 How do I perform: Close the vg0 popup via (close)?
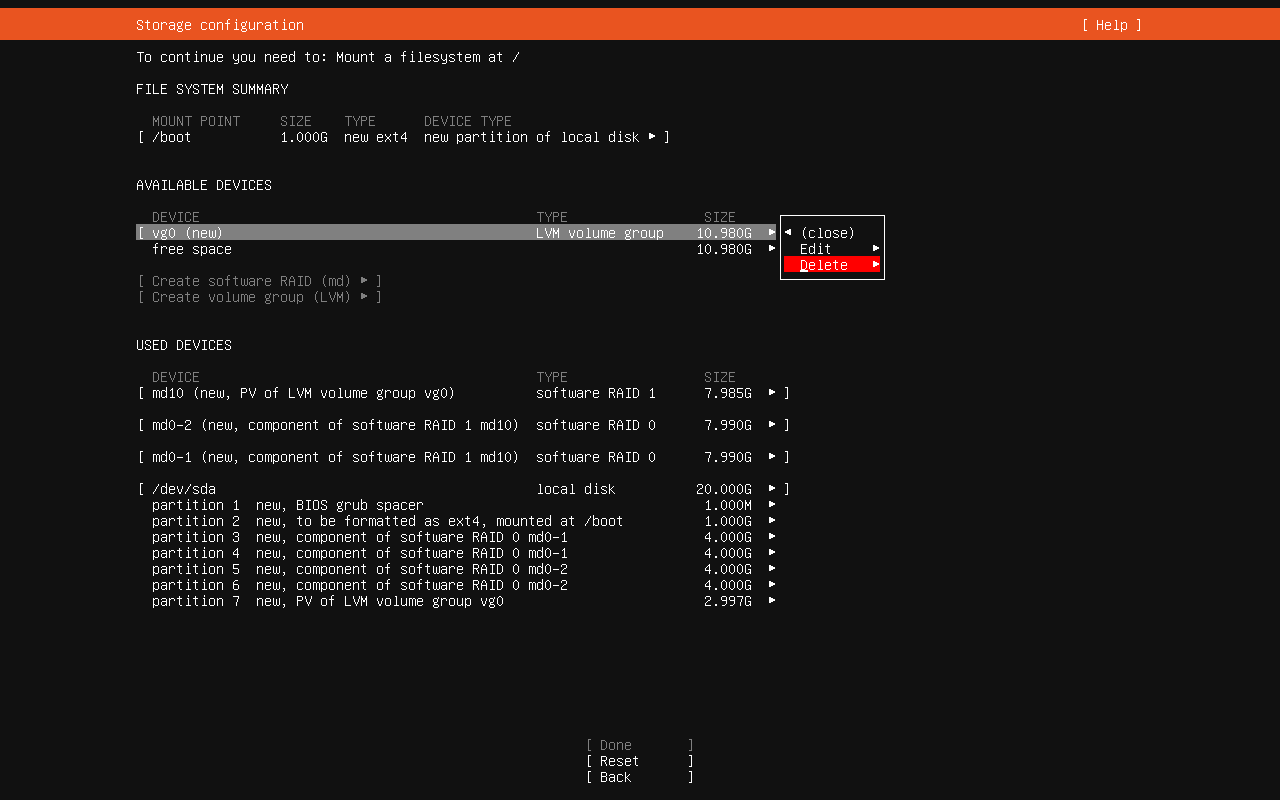click(x=827, y=233)
